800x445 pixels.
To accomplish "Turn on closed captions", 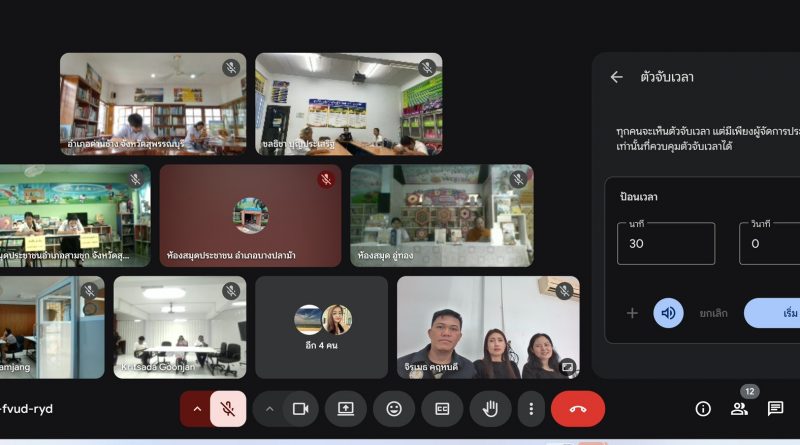I will pos(442,408).
